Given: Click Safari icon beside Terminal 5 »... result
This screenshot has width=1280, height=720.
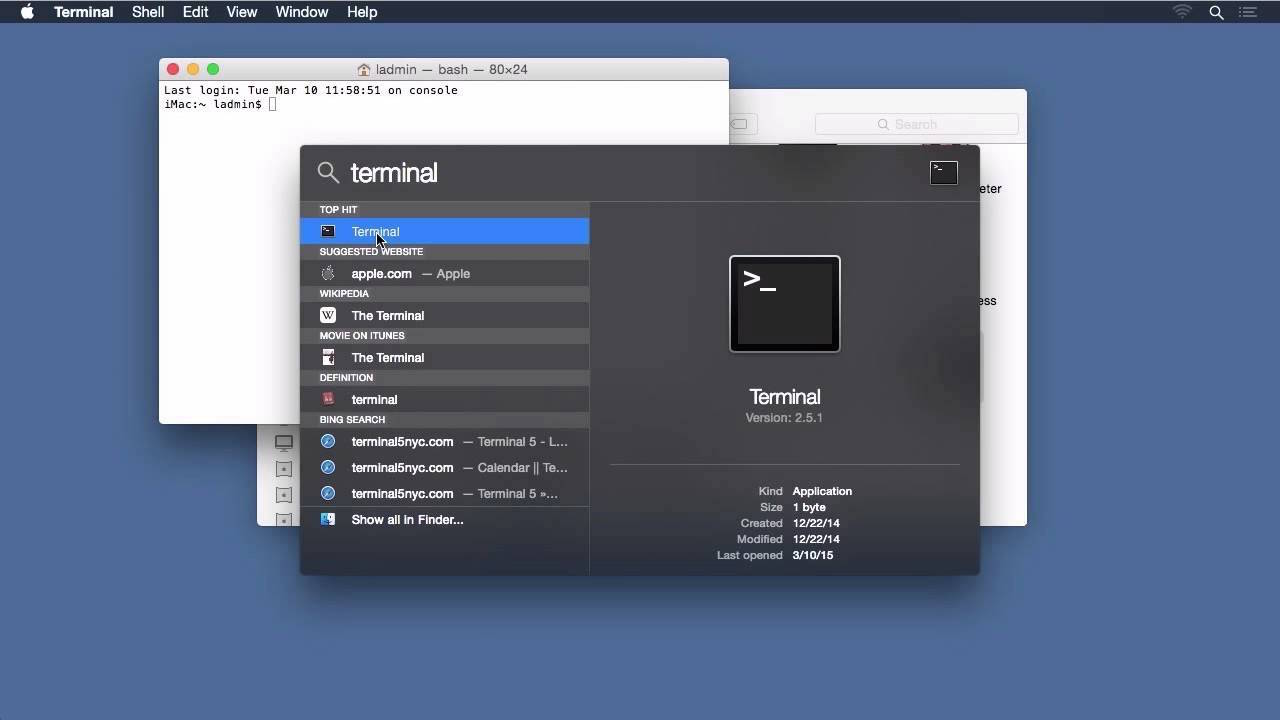Looking at the screenshot, I should pyautogui.click(x=328, y=493).
